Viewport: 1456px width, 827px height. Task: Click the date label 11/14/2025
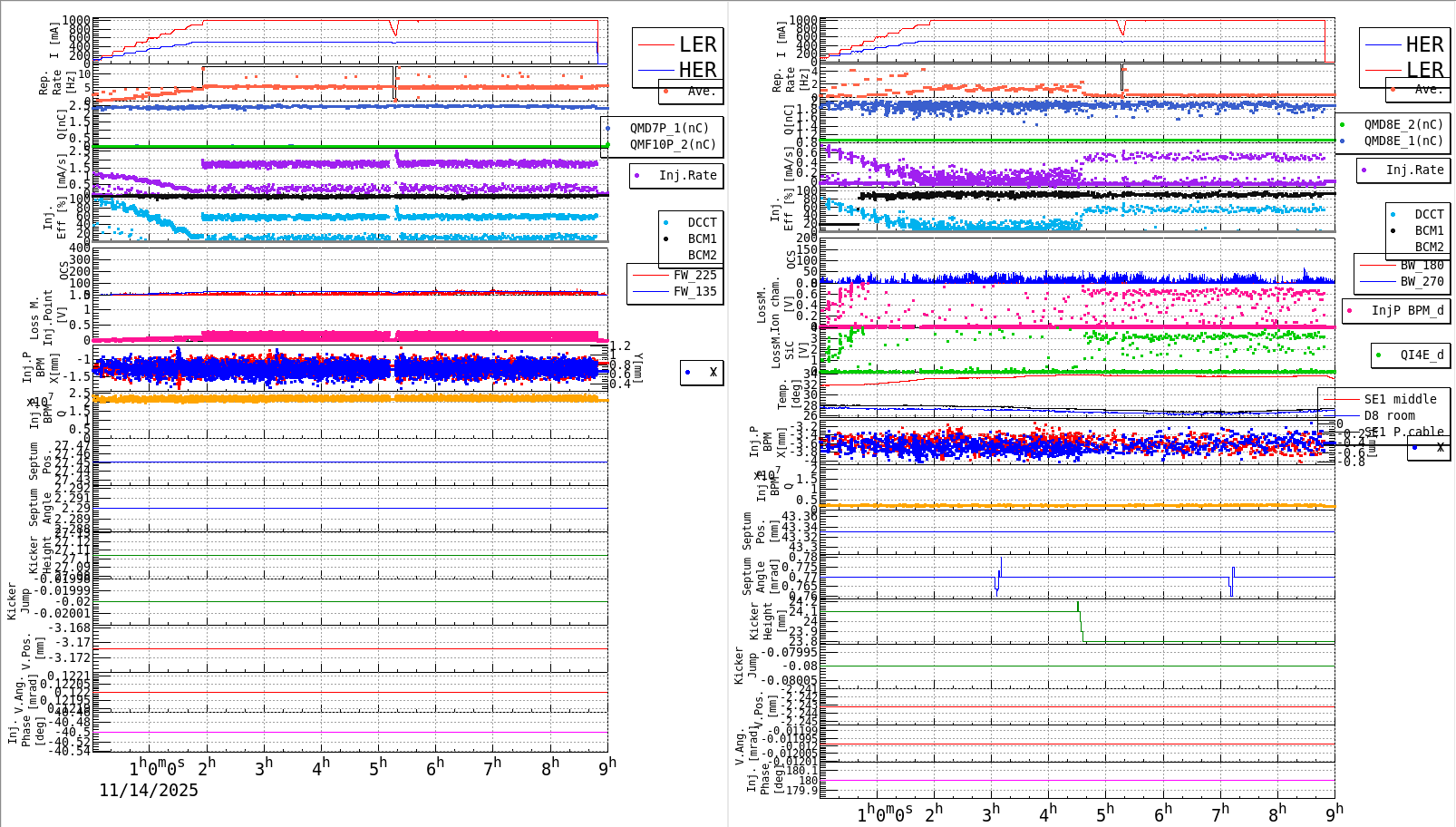pos(149,790)
